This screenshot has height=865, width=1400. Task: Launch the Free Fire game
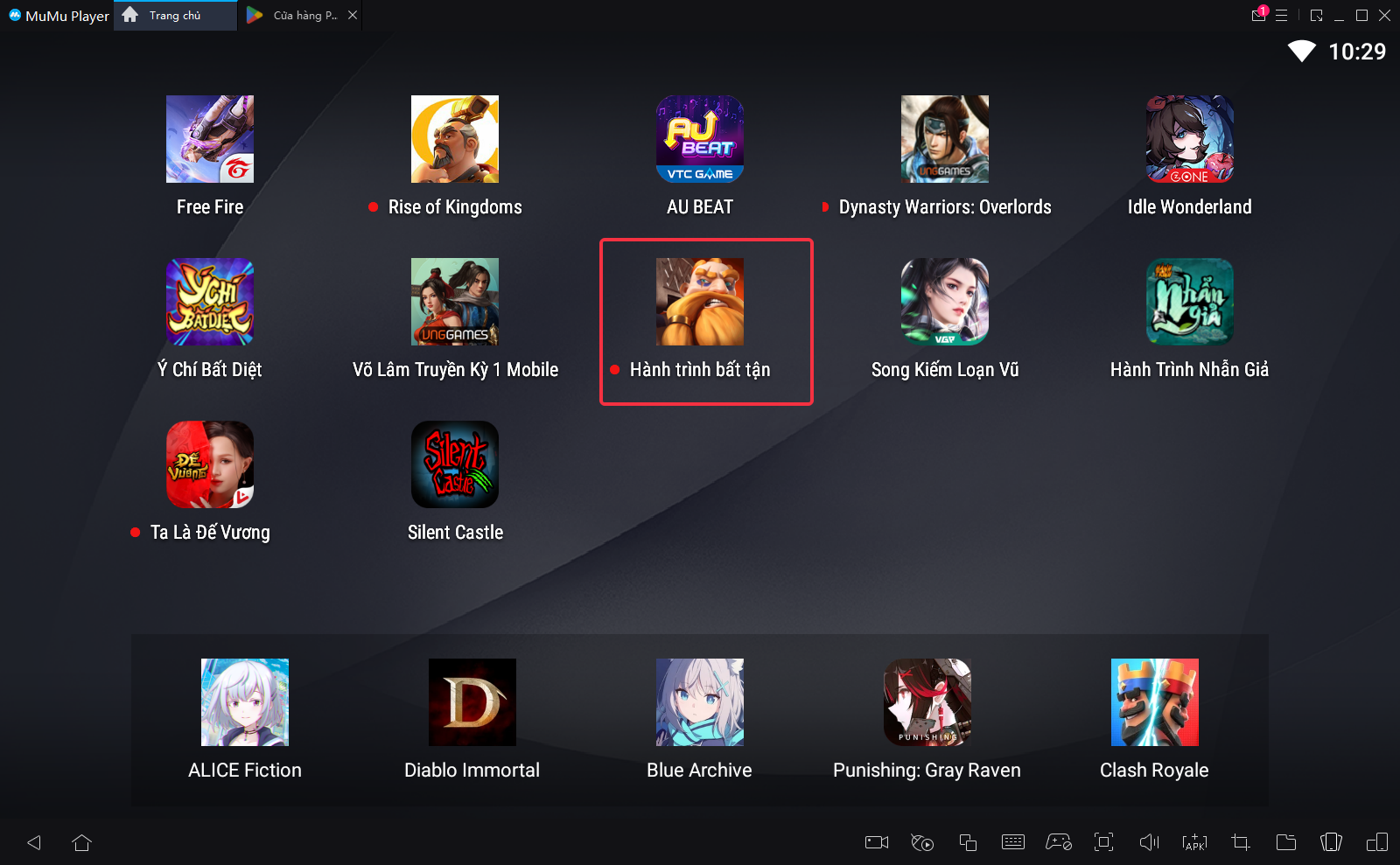click(x=210, y=139)
